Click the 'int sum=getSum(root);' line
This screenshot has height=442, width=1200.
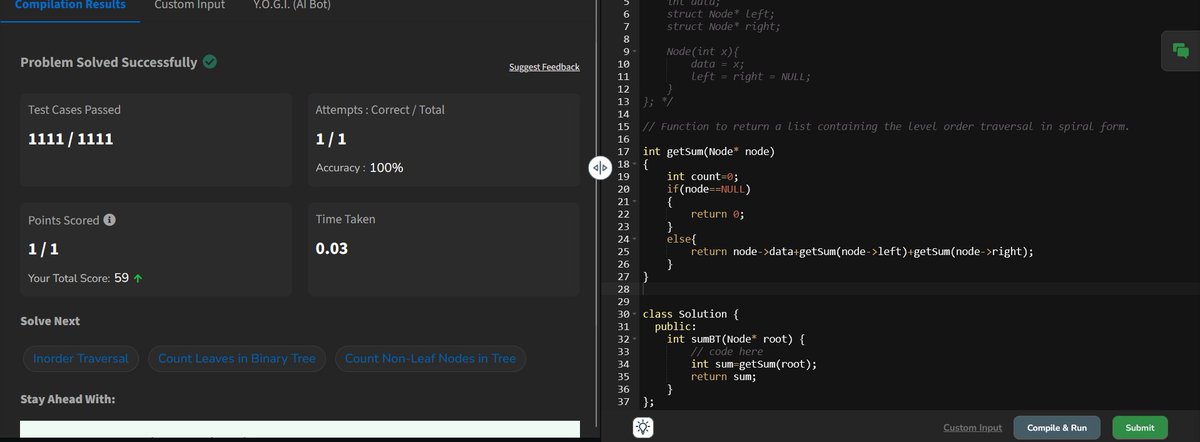(x=754, y=364)
